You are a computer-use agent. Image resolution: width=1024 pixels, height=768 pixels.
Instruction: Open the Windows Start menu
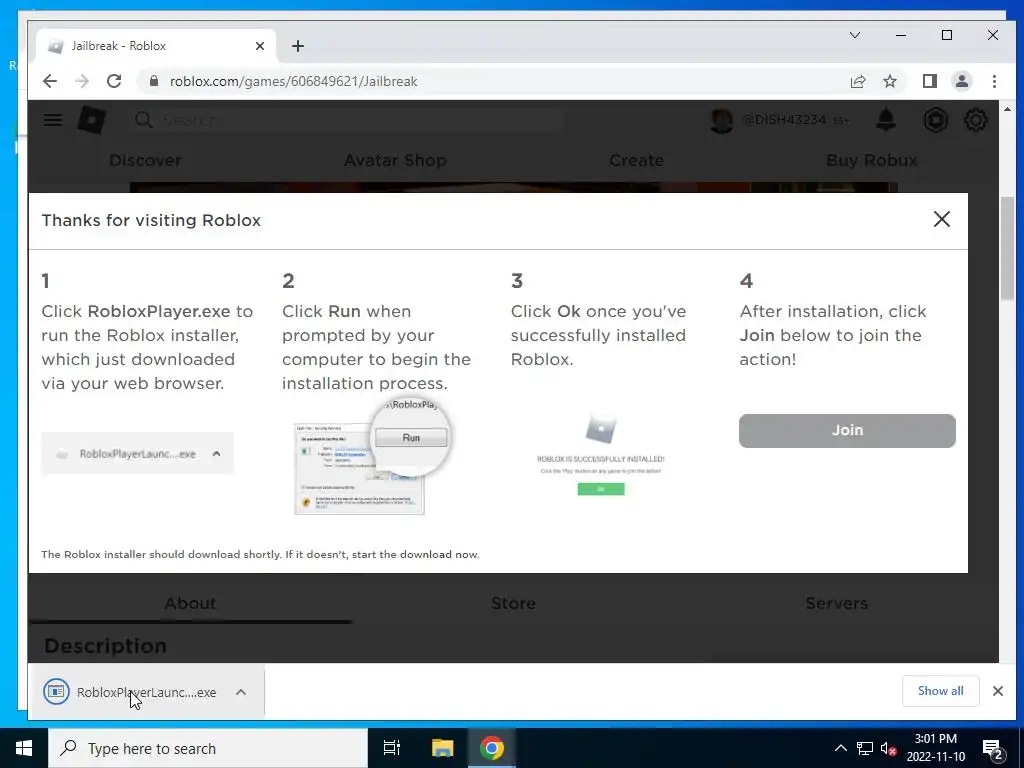(24, 748)
